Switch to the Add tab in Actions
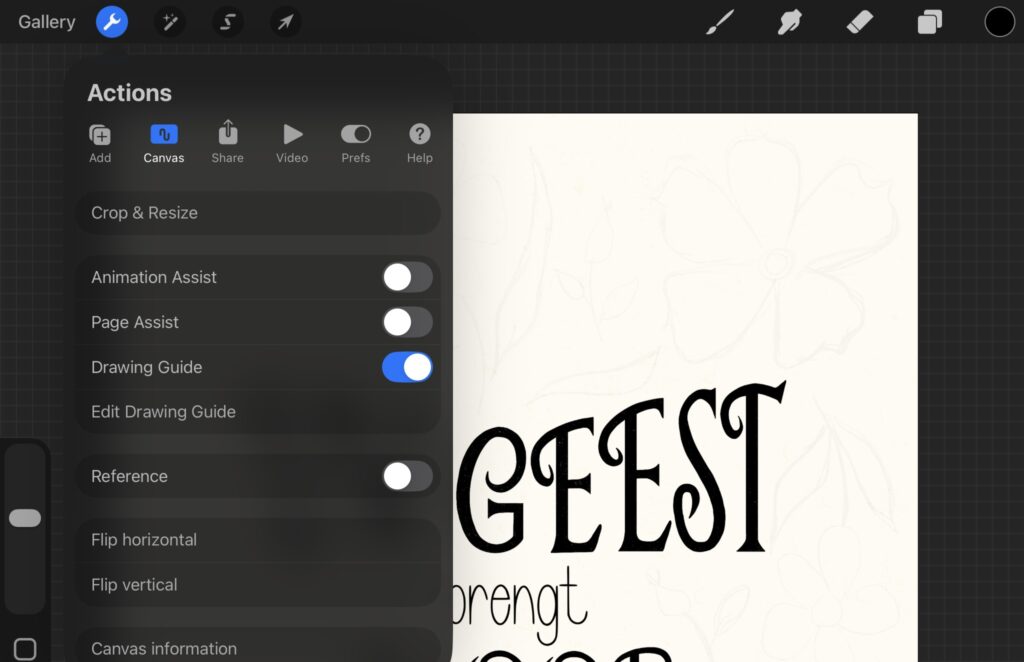 [x=100, y=143]
